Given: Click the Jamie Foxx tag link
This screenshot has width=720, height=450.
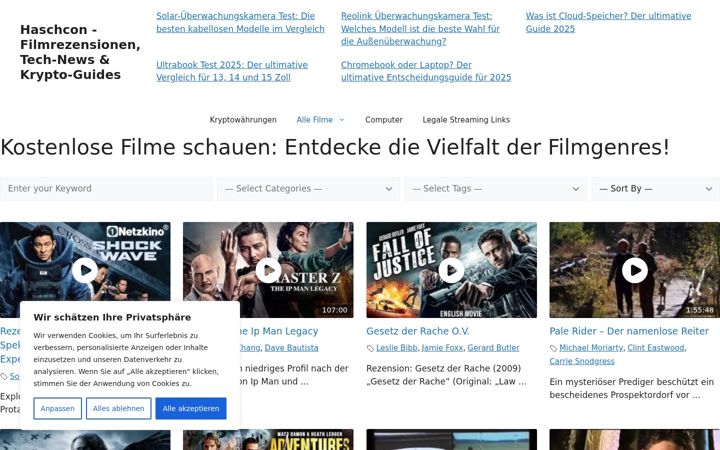Looking at the screenshot, I should click(442, 348).
